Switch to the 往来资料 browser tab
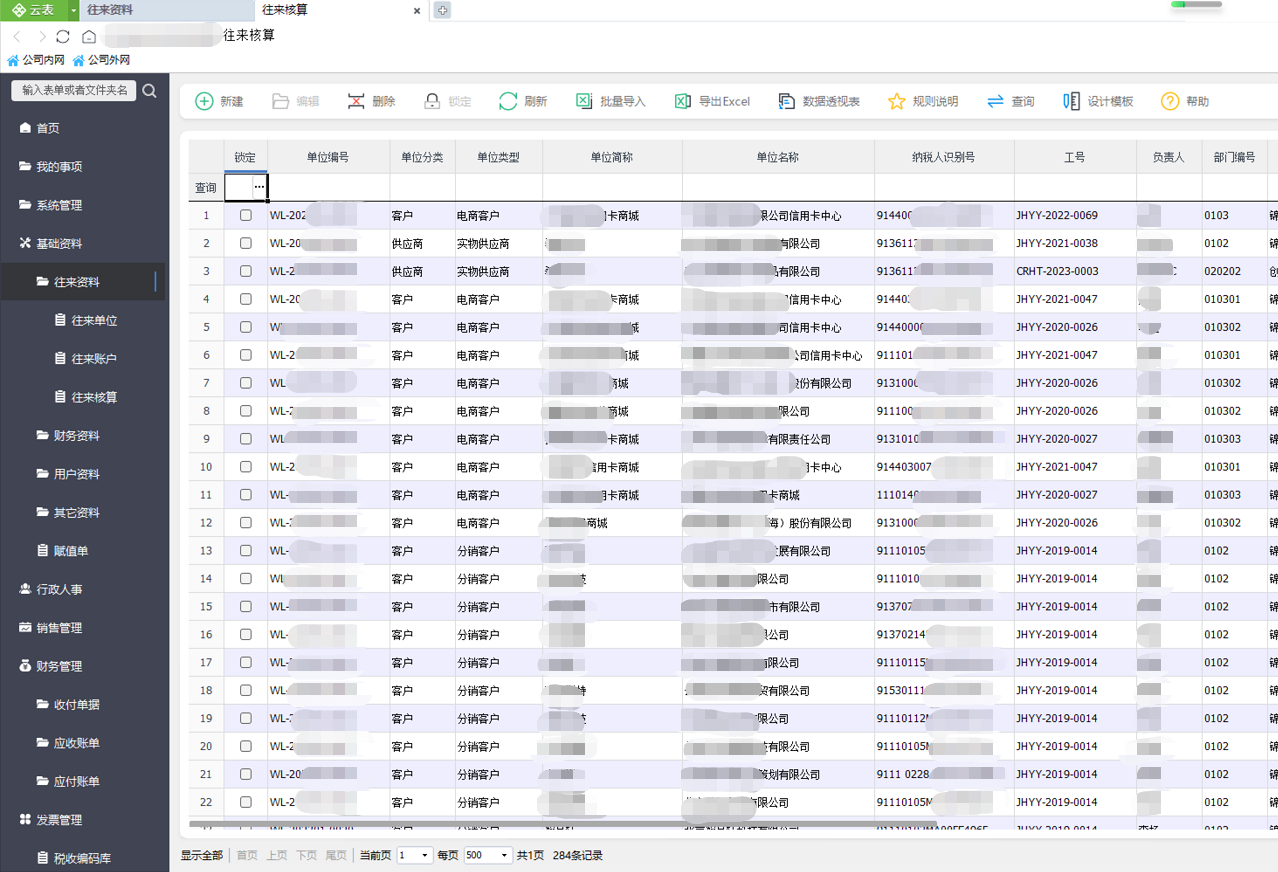 (165, 10)
